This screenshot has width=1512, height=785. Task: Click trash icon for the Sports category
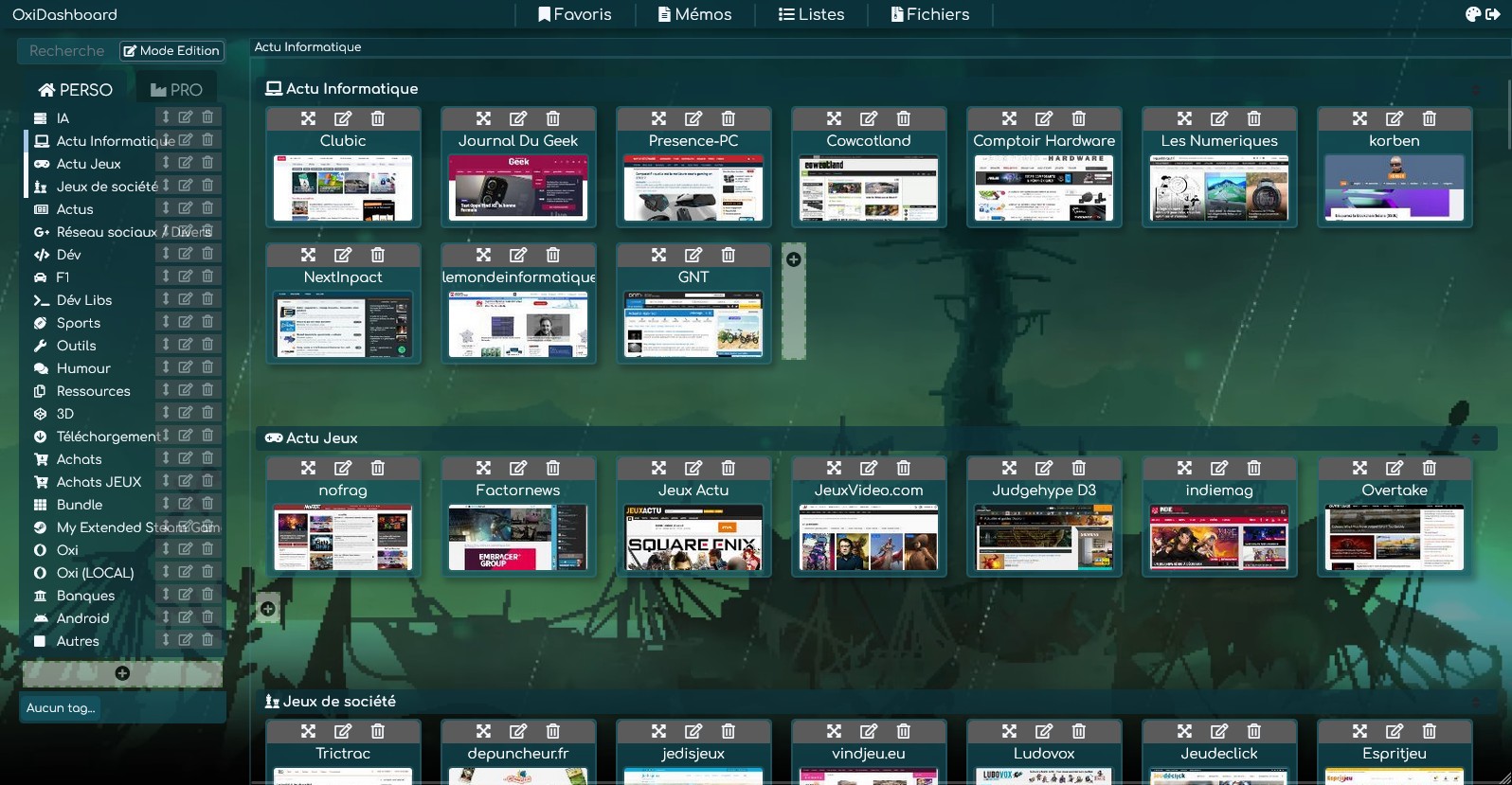click(207, 322)
